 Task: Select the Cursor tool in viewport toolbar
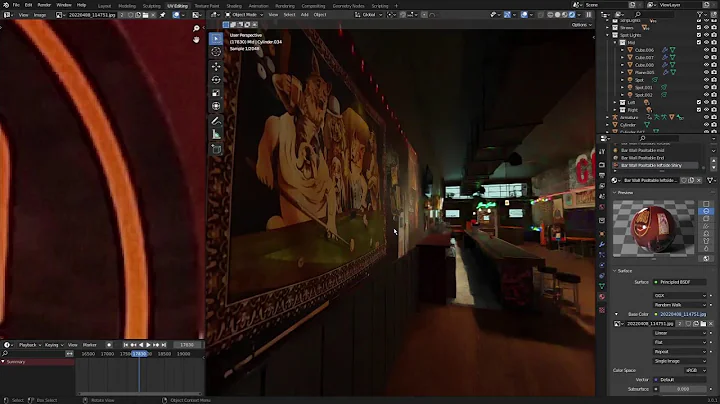(216, 52)
